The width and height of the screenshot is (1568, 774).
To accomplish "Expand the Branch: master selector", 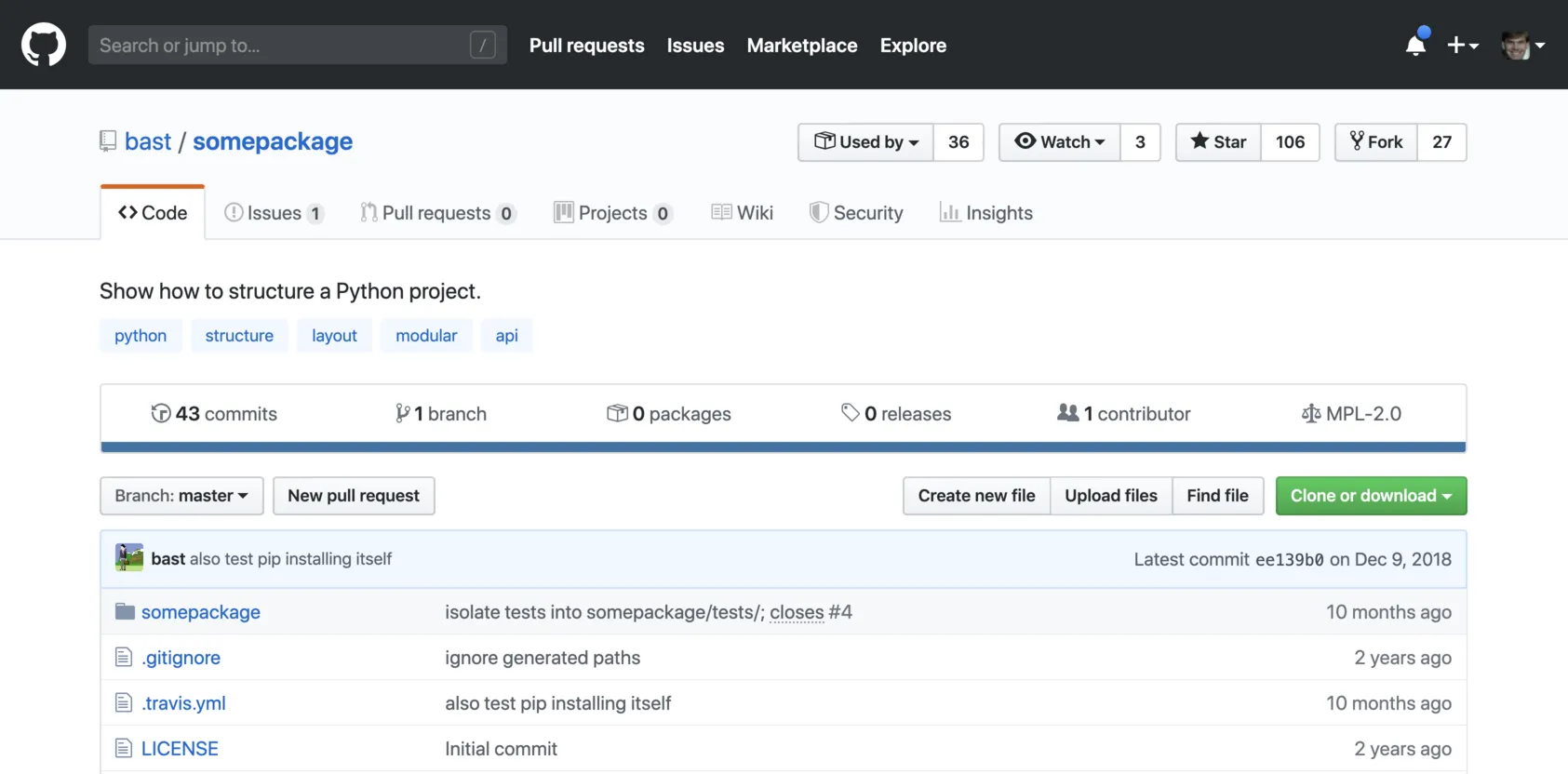I will pyautogui.click(x=181, y=496).
